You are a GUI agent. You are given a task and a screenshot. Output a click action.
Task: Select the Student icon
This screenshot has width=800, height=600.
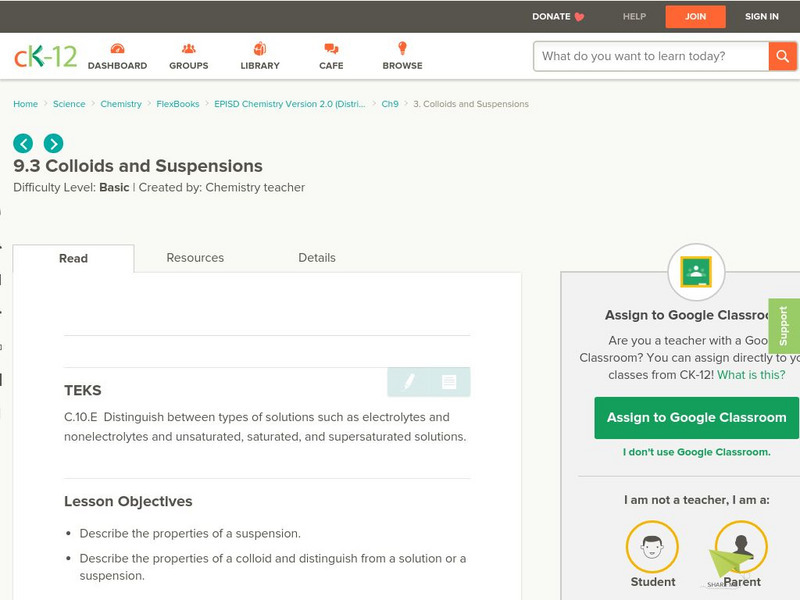[x=651, y=547]
